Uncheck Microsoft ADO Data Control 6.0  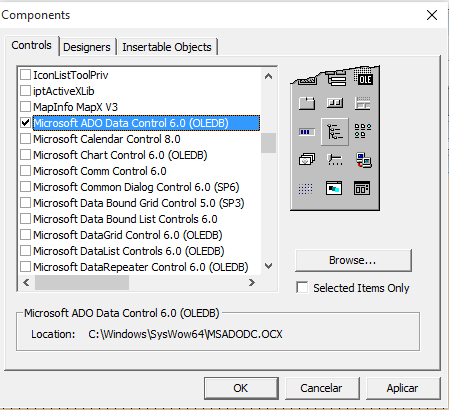pos(26,123)
